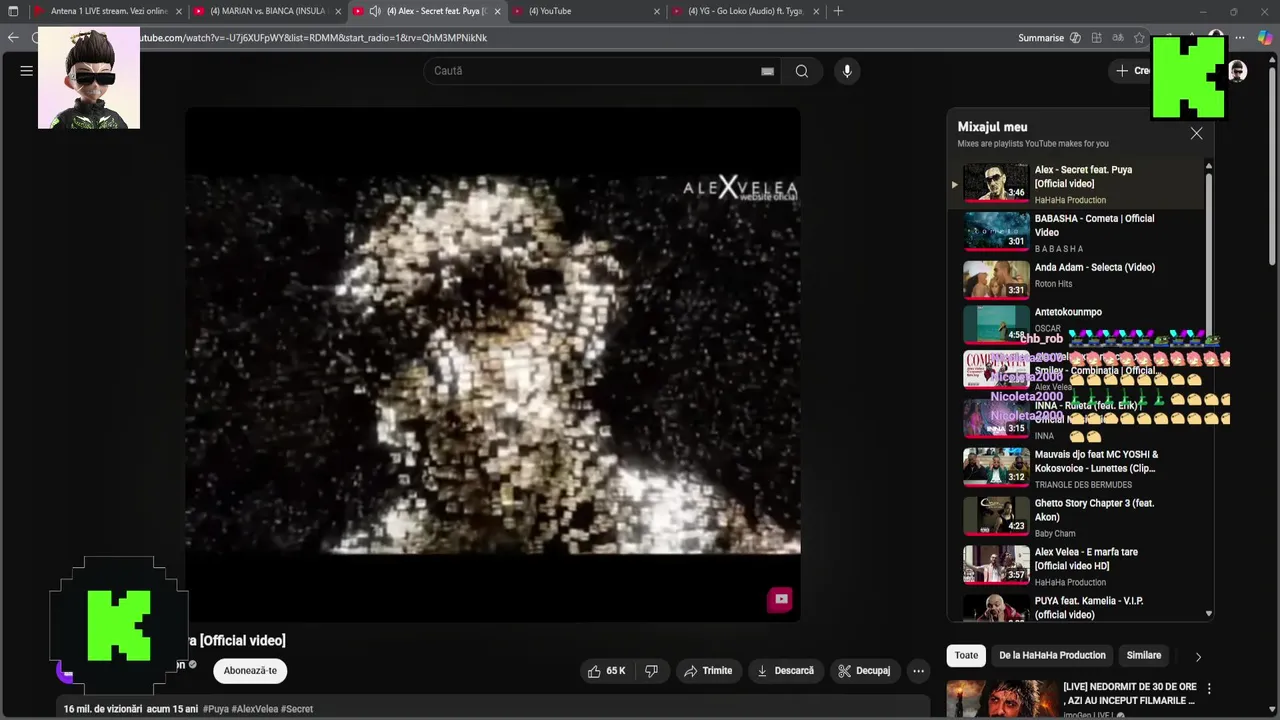The width and height of the screenshot is (1280, 720).
Task: Open a new browser tab
Action: point(838,11)
